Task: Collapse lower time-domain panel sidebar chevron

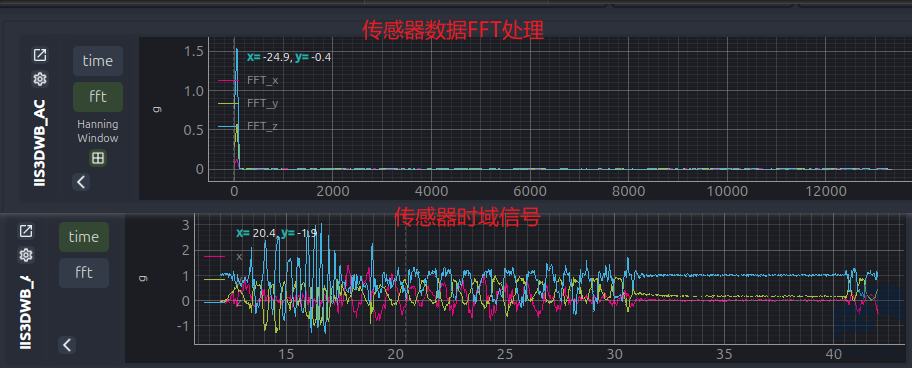Action: click(x=67, y=345)
